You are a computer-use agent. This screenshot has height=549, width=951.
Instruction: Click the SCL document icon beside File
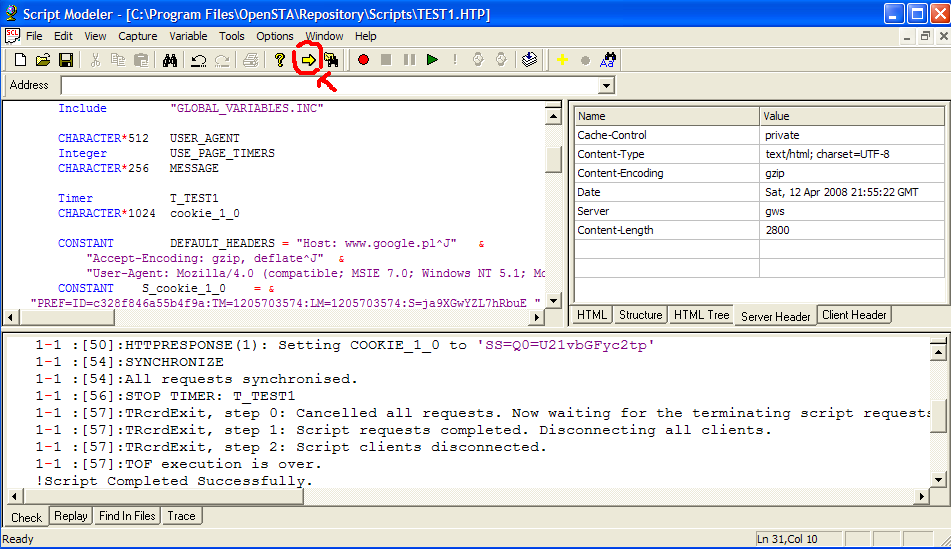(12, 36)
